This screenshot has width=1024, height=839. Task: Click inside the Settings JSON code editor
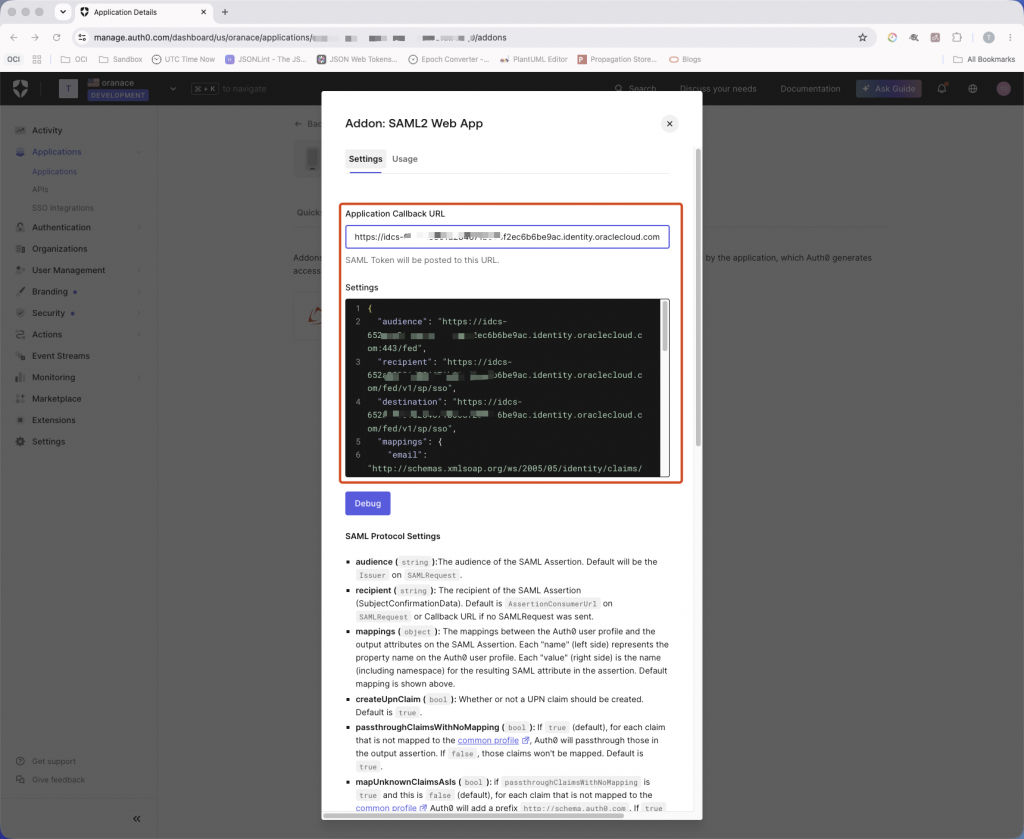click(503, 388)
